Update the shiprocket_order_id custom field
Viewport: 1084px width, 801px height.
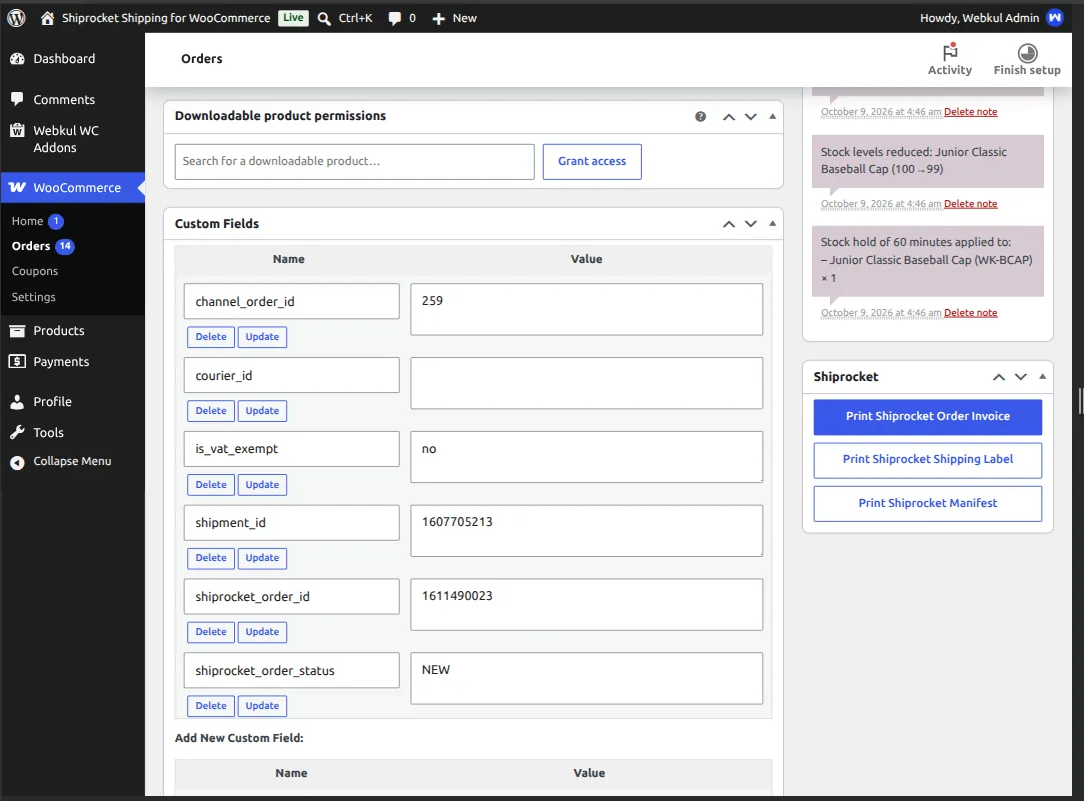point(262,632)
